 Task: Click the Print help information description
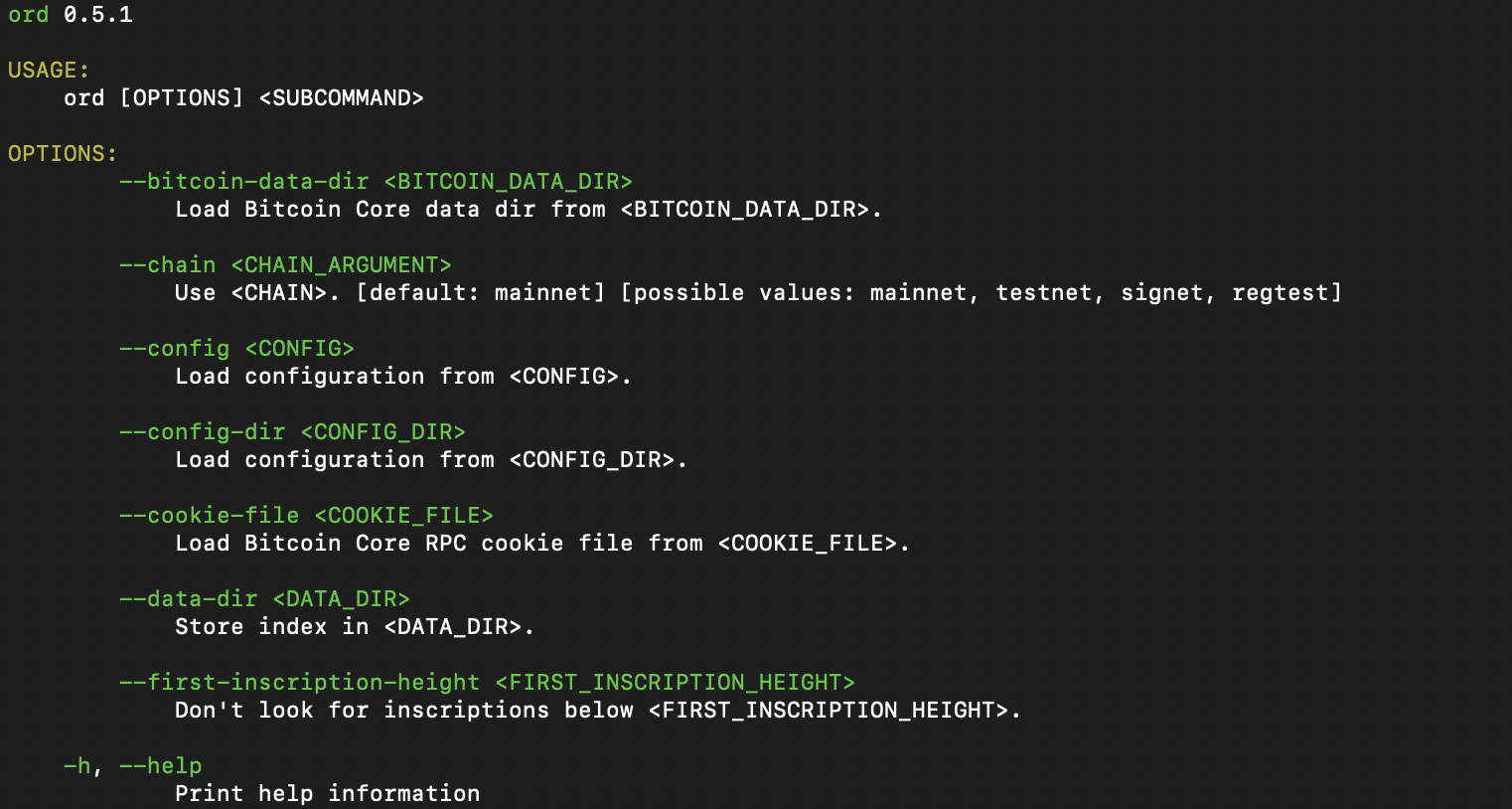[327, 794]
